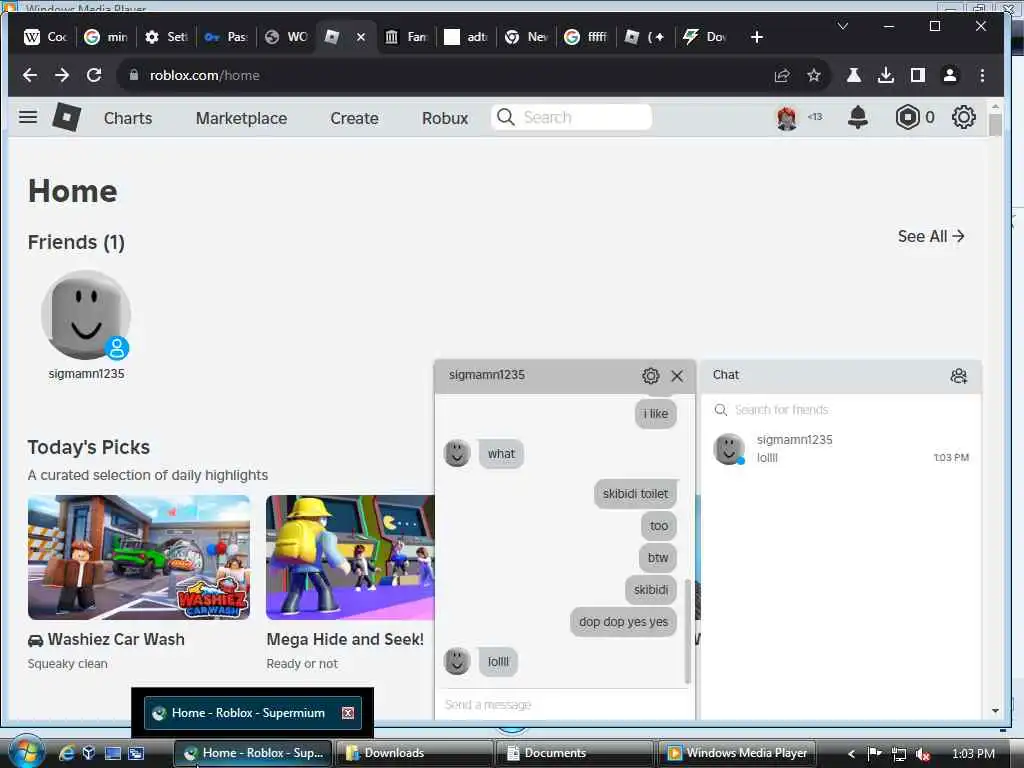This screenshot has height=768, width=1024.
Task: Click the browser forward arrow
Action: (x=62, y=75)
